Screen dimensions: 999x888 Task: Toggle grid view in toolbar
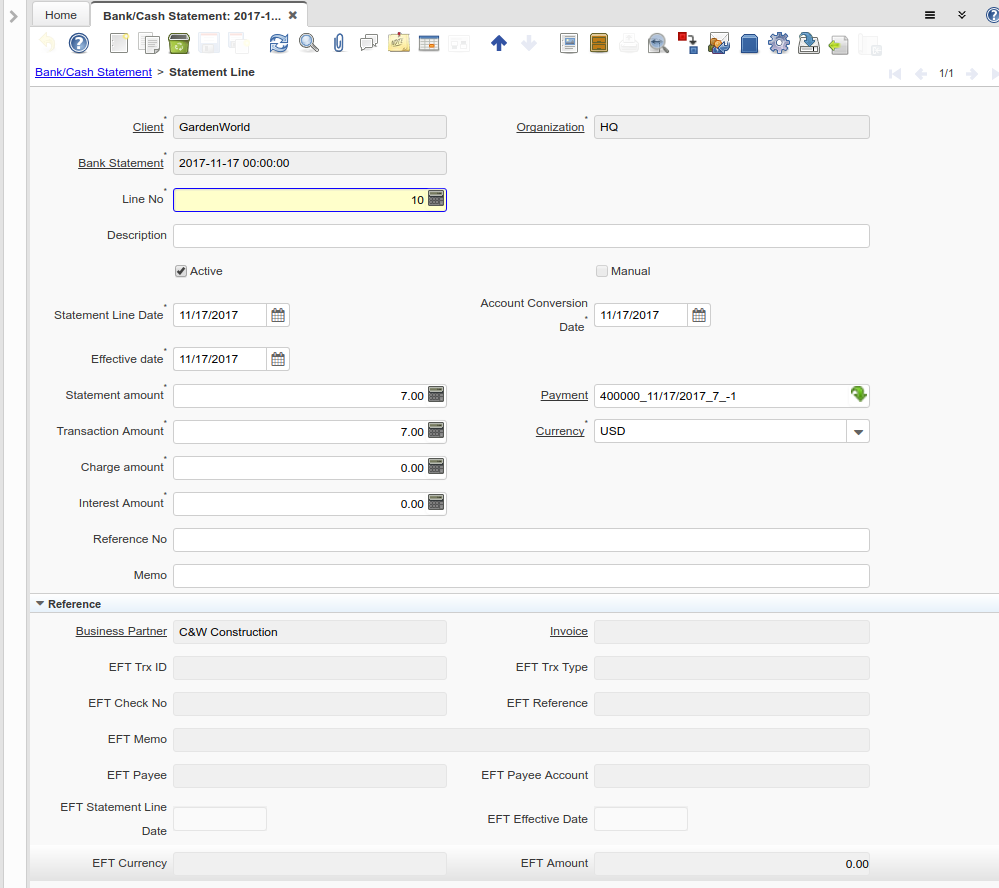point(429,43)
